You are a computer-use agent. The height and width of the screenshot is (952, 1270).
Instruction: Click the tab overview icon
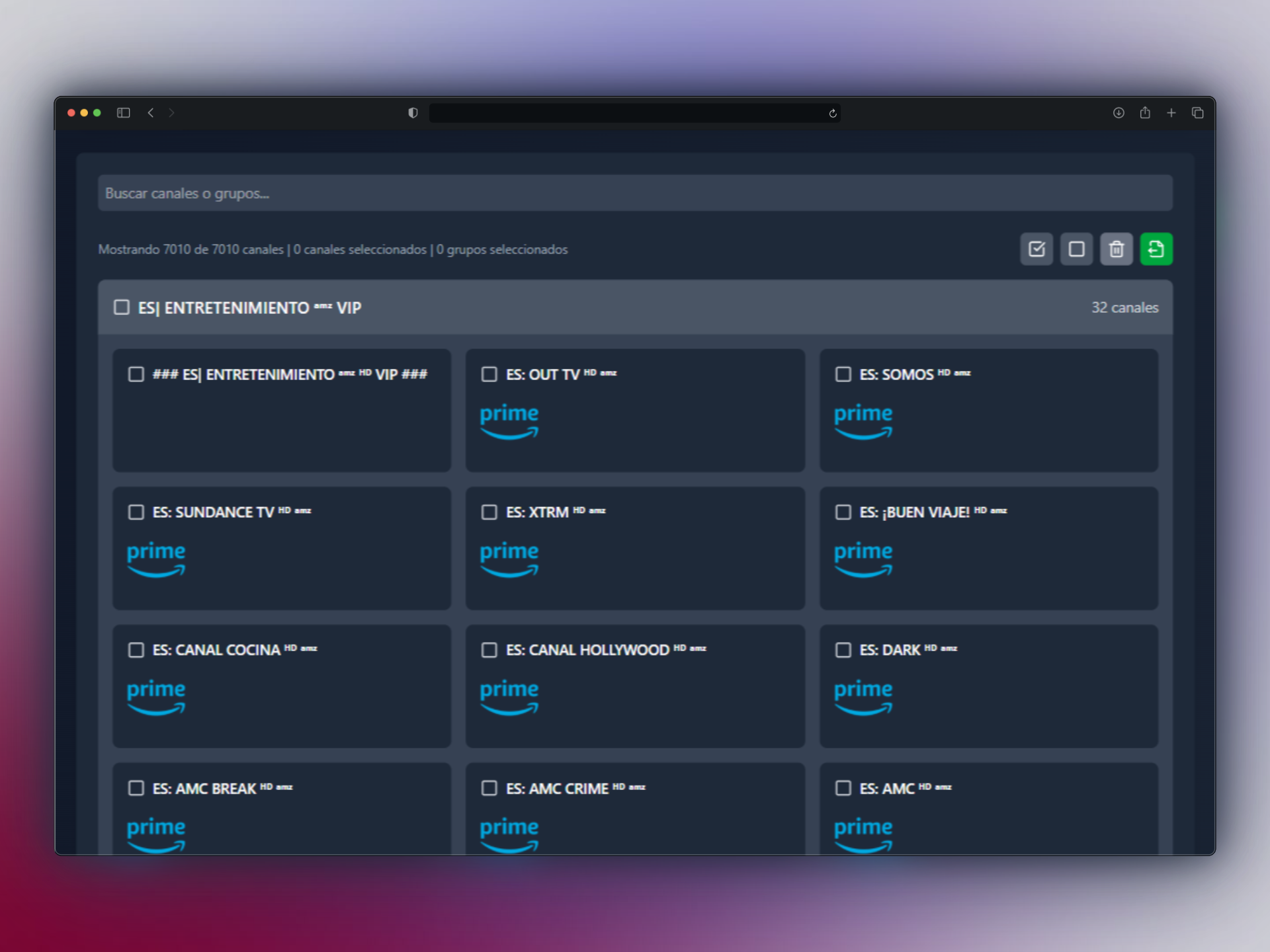(x=1197, y=113)
